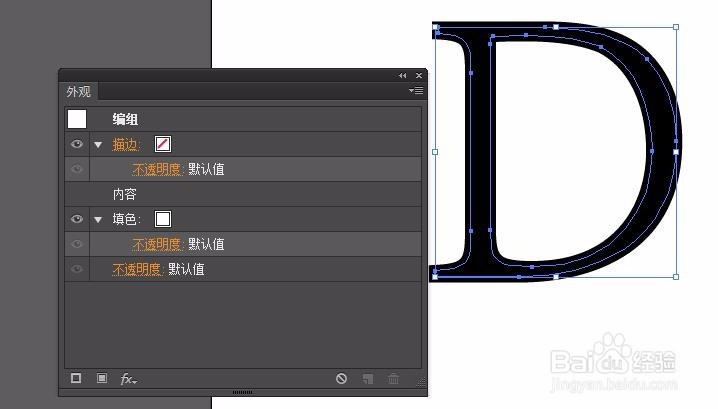The width and height of the screenshot is (718, 409).
Task: Click the white 填色 fill color swatch
Action: (163, 219)
